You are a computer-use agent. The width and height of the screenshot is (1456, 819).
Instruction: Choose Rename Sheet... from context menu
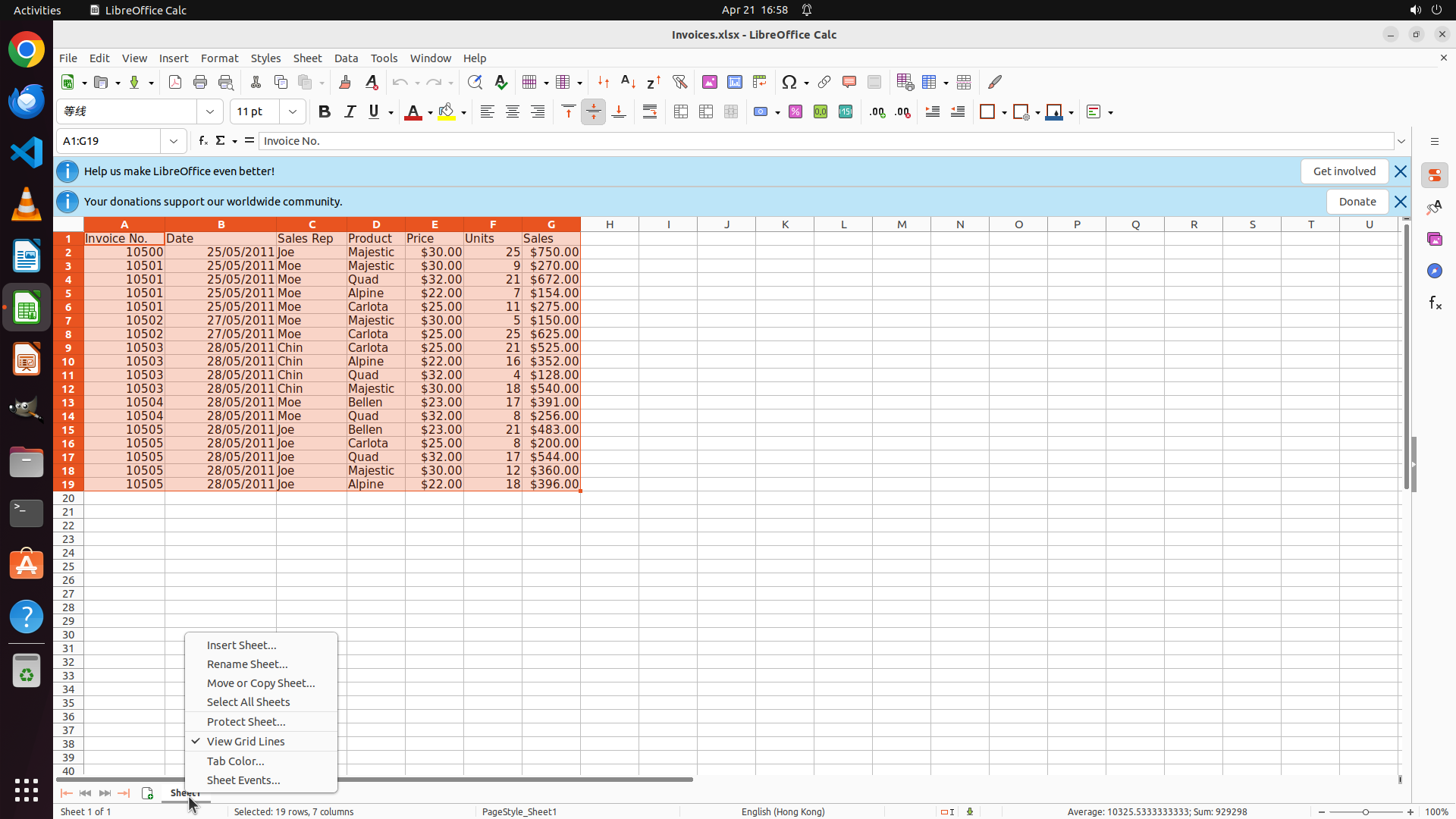(x=246, y=664)
